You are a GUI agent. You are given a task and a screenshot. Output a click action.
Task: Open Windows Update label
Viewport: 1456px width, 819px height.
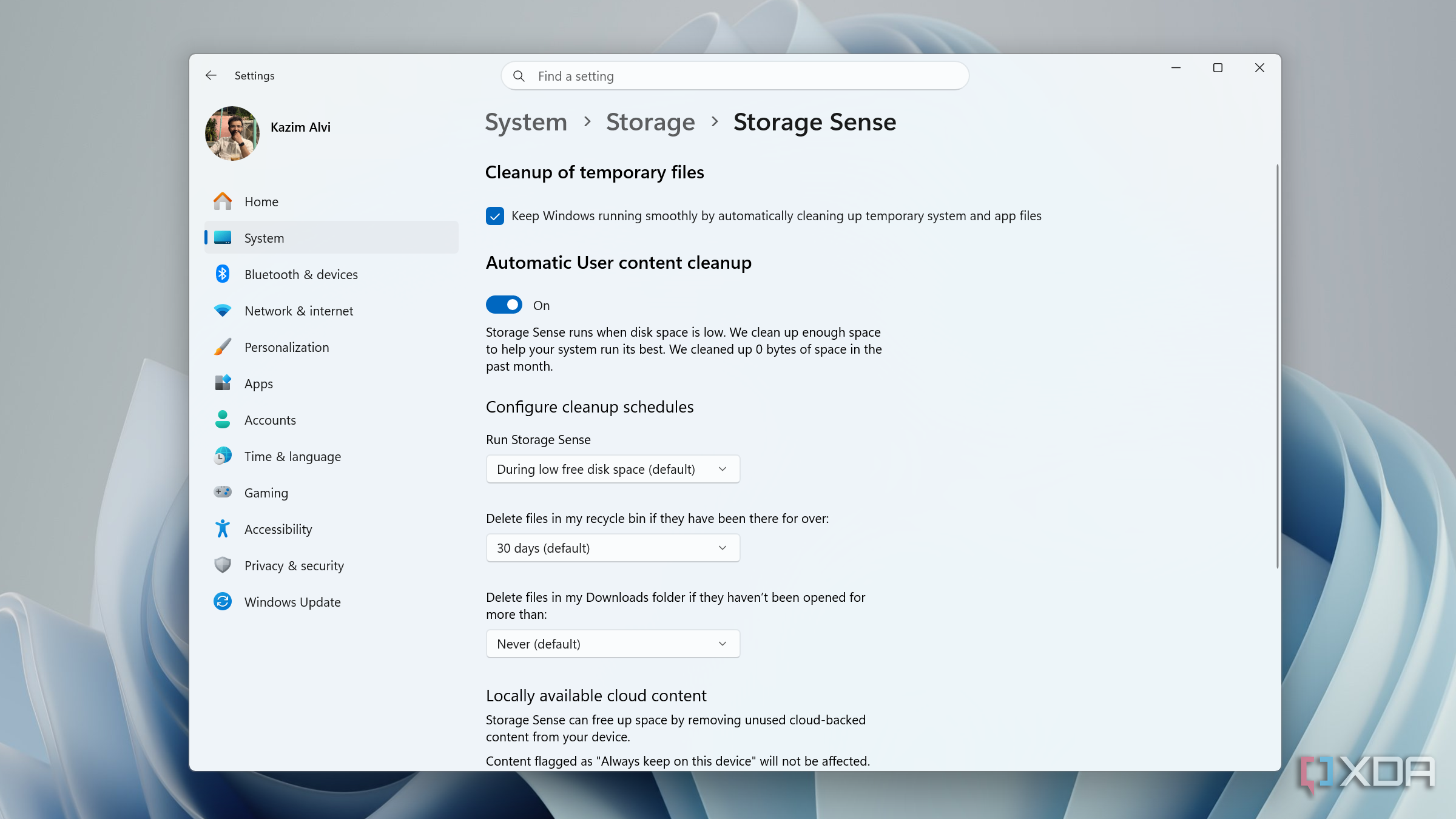pos(292,602)
